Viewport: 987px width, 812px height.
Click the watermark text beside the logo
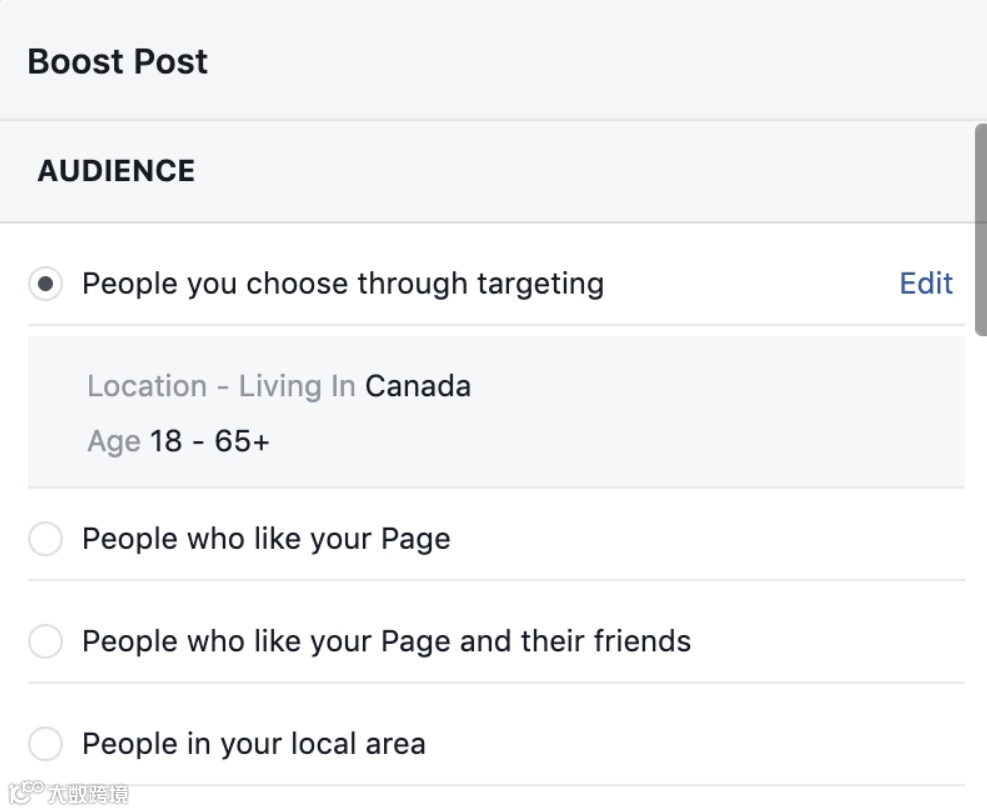pyautogui.click(x=88, y=795)
